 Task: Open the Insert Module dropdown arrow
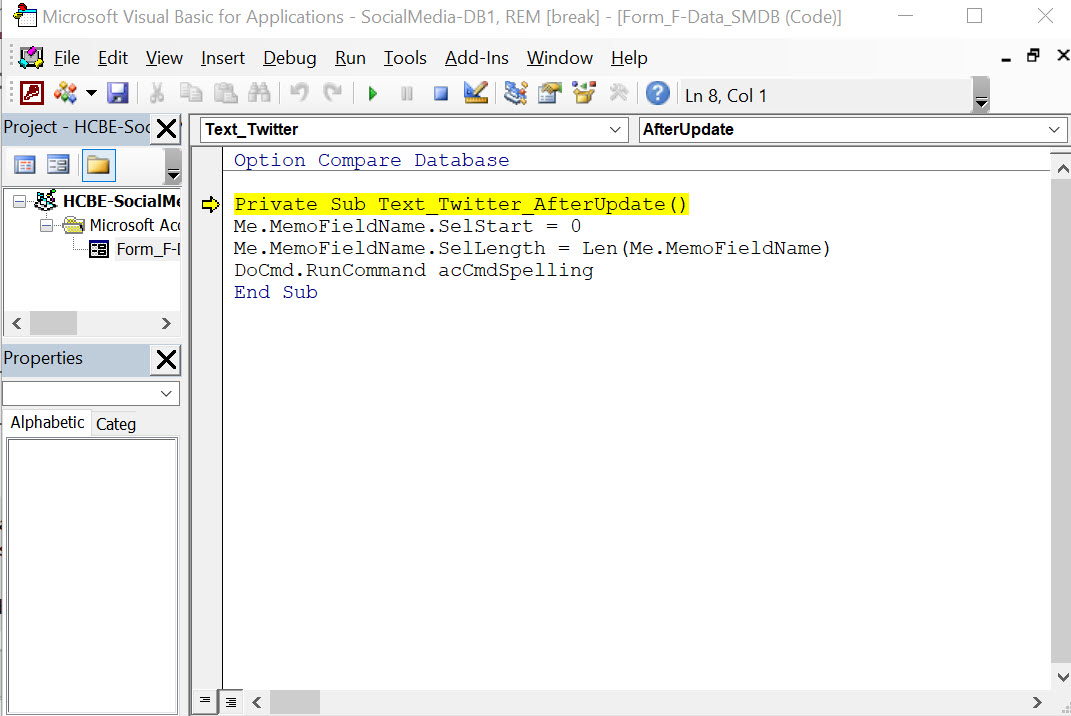[x=91, y=93]
